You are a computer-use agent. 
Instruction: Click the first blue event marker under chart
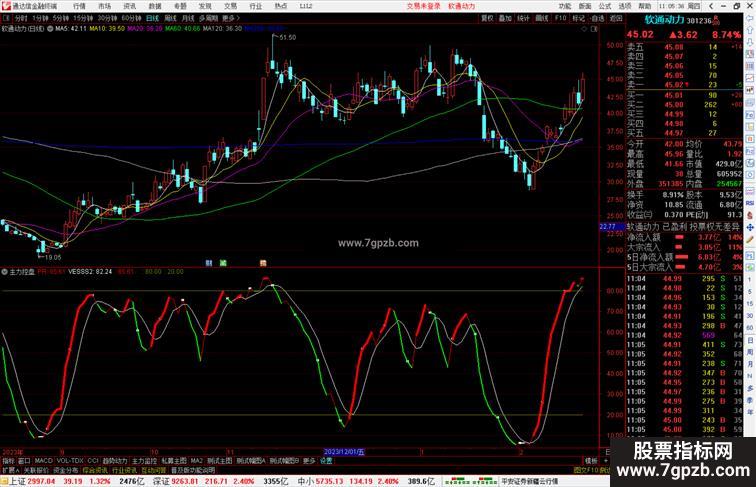(x=209, y=263)
